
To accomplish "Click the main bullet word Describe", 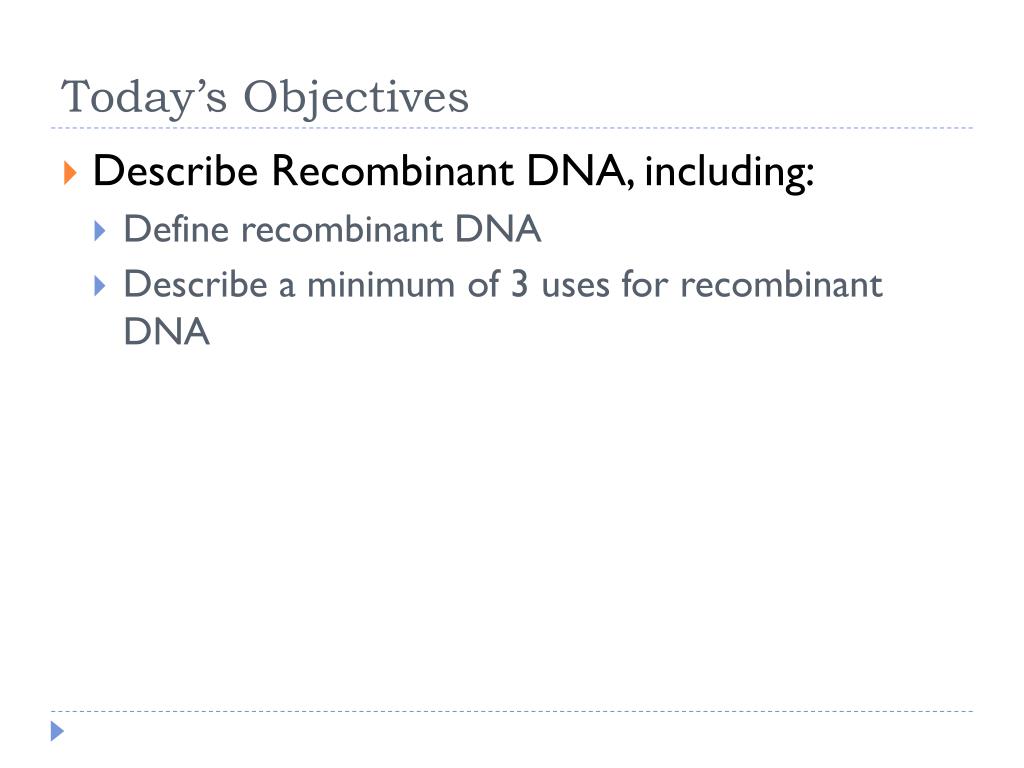I will (x=176, y=170).
